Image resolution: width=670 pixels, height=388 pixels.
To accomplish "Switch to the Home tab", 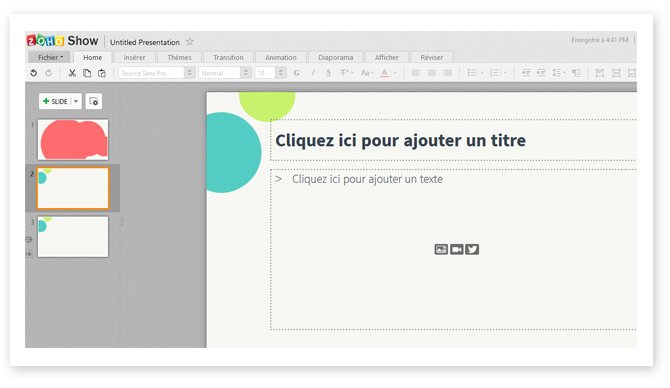I will 93,57.
